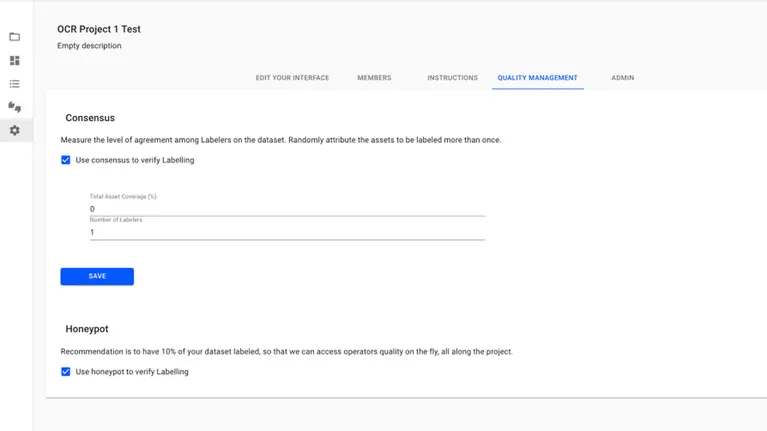Viewport: 767px width, 431px height.
Task: Go to the Instructions tab
Action: (x=452, y=78)
